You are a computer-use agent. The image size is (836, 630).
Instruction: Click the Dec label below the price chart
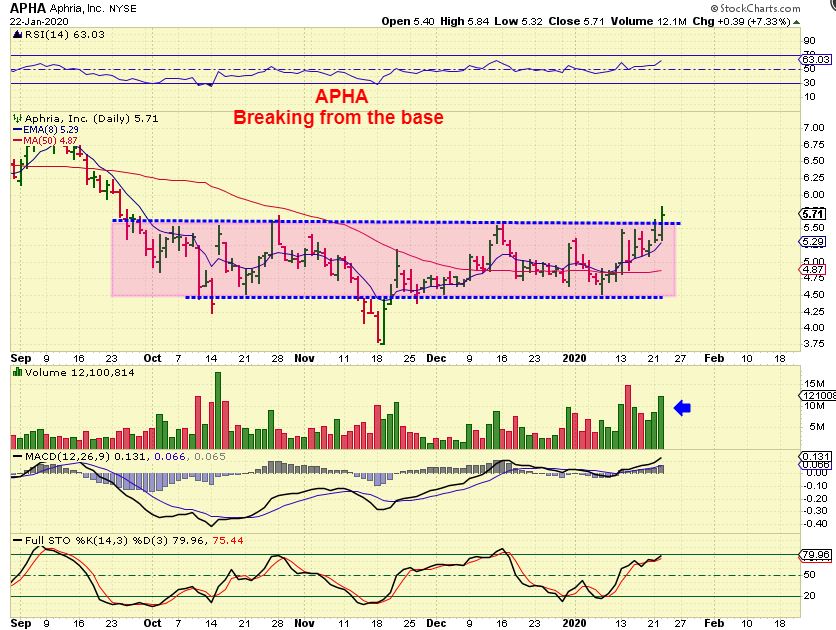click(x=436, y=358)
